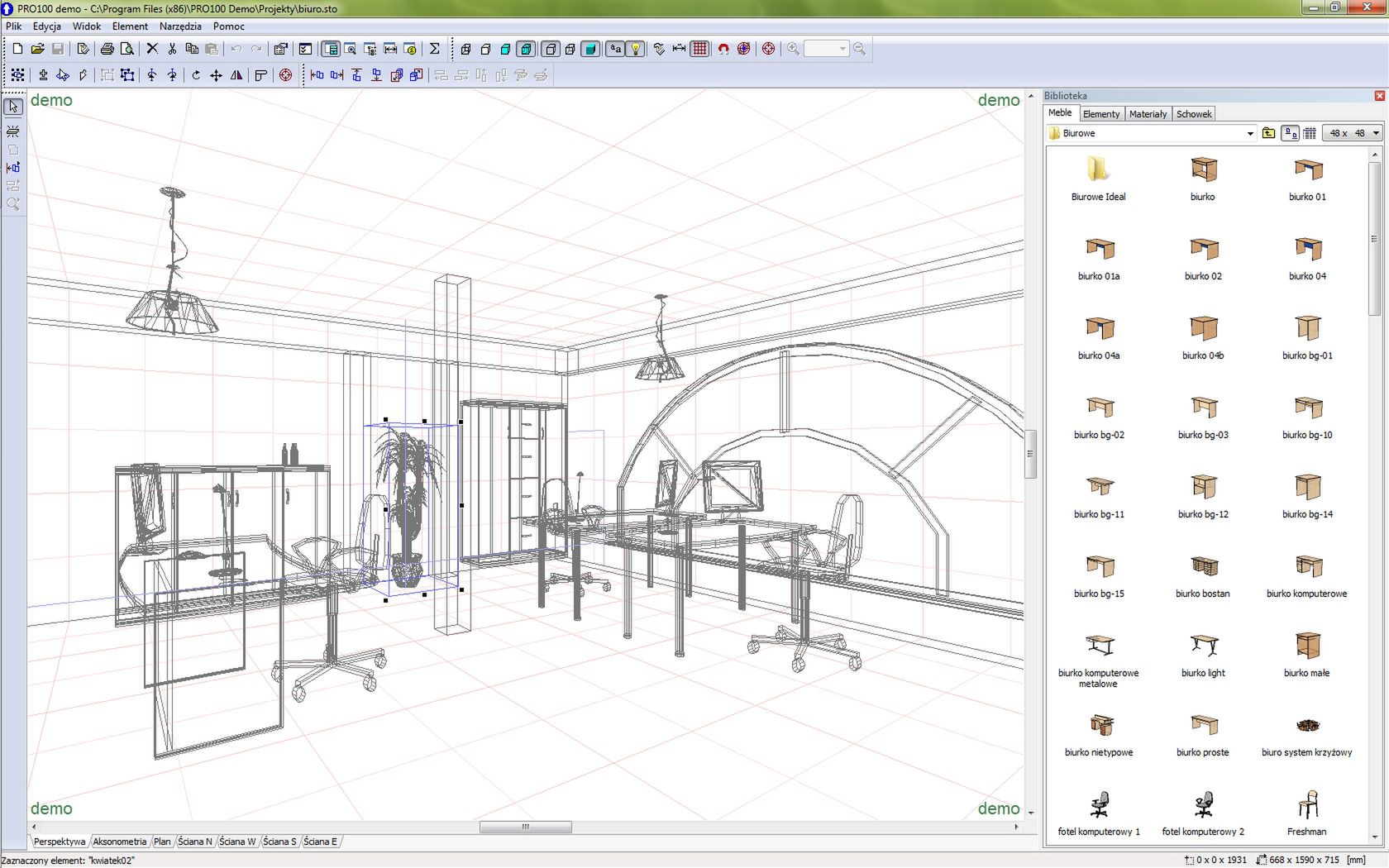
Task: Toggle shading display option
Action: (x=590, y=49)
